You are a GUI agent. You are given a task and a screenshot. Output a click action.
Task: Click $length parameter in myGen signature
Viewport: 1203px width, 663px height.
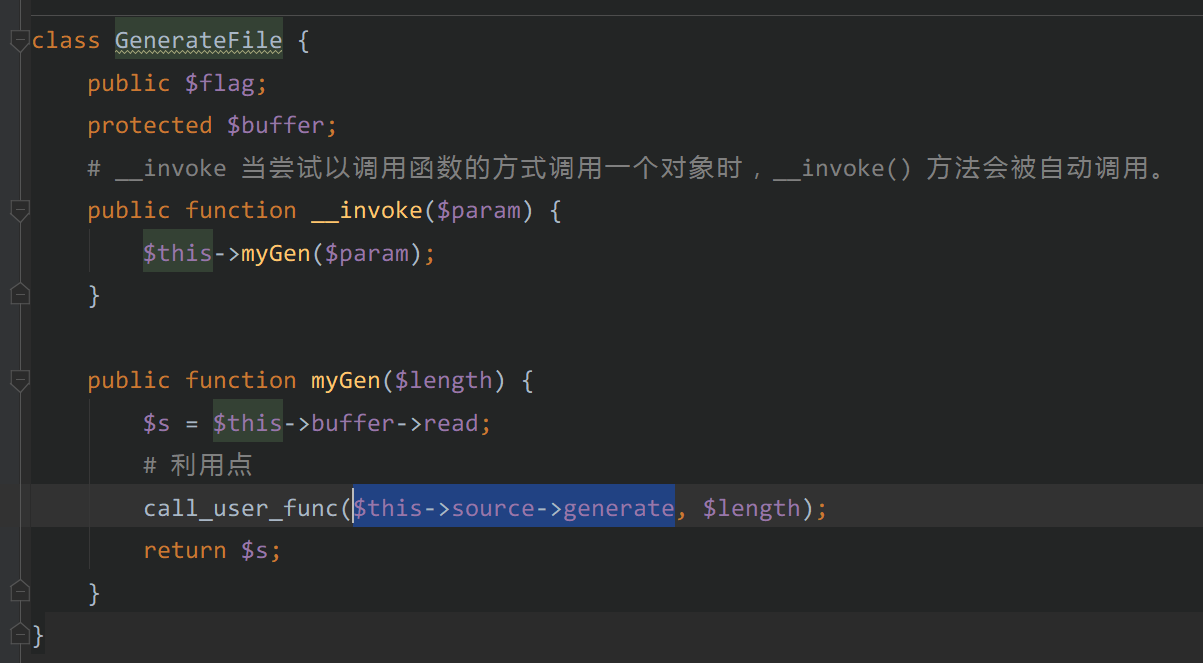[x=443, y=381]
